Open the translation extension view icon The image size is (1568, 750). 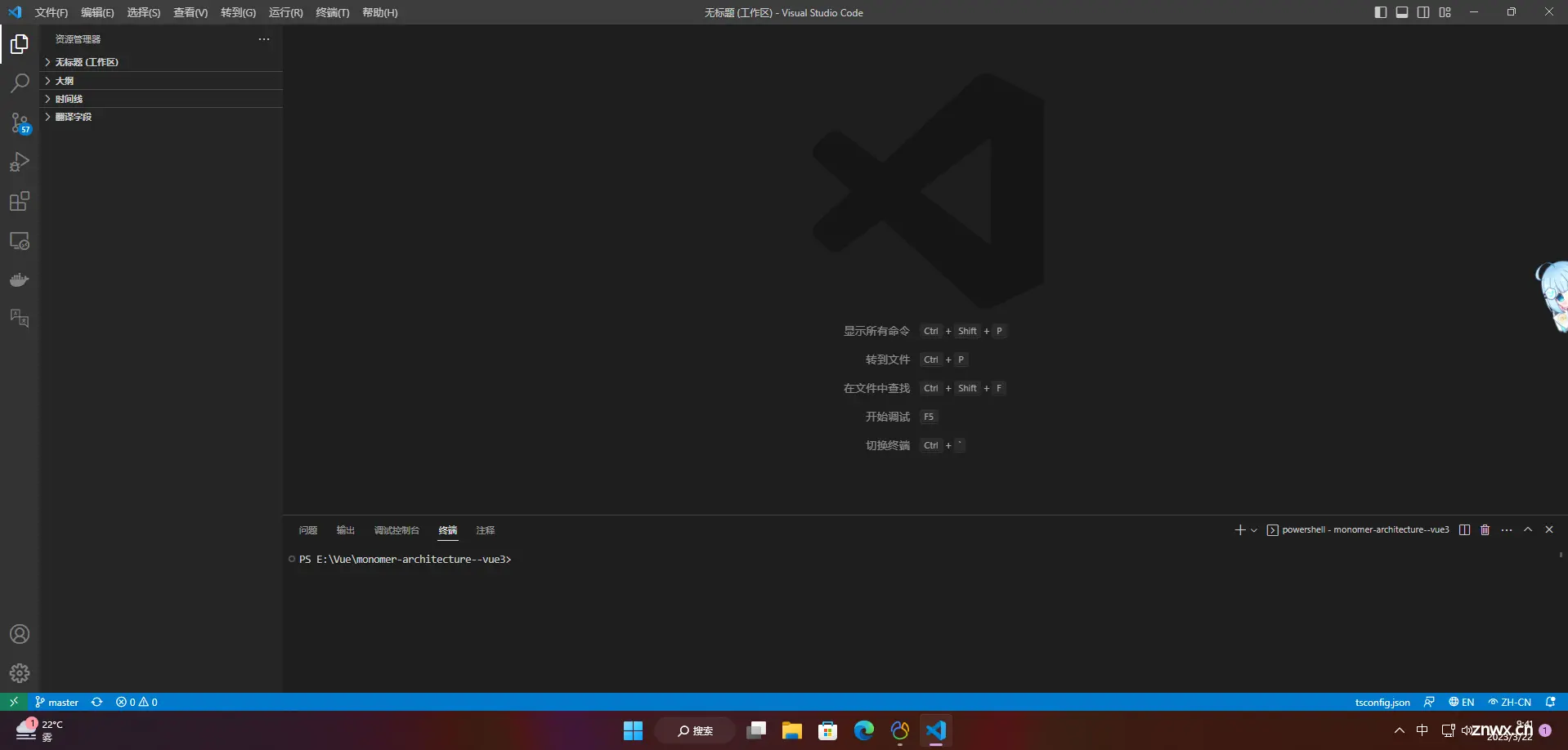coord(20,318)
